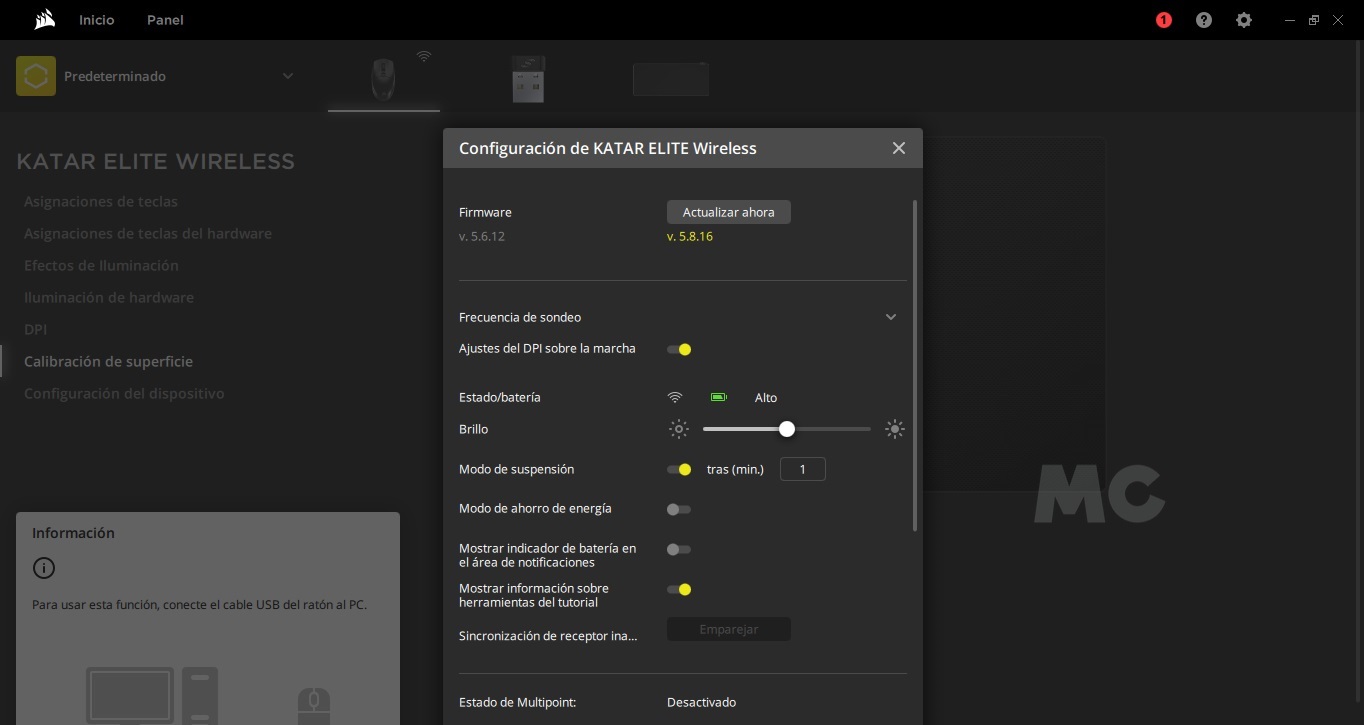This screenshot has width=1364, height=725.
Task: Click the Corsair sails logo icon
Action: tap(44, 20)
